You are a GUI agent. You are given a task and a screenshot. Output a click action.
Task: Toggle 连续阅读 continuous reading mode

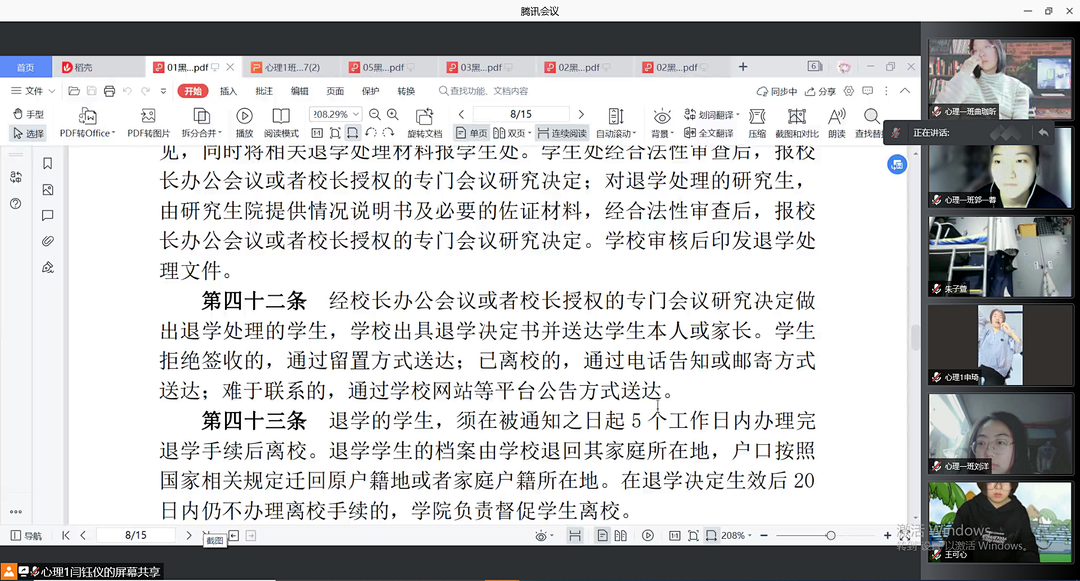coord(561,133)
